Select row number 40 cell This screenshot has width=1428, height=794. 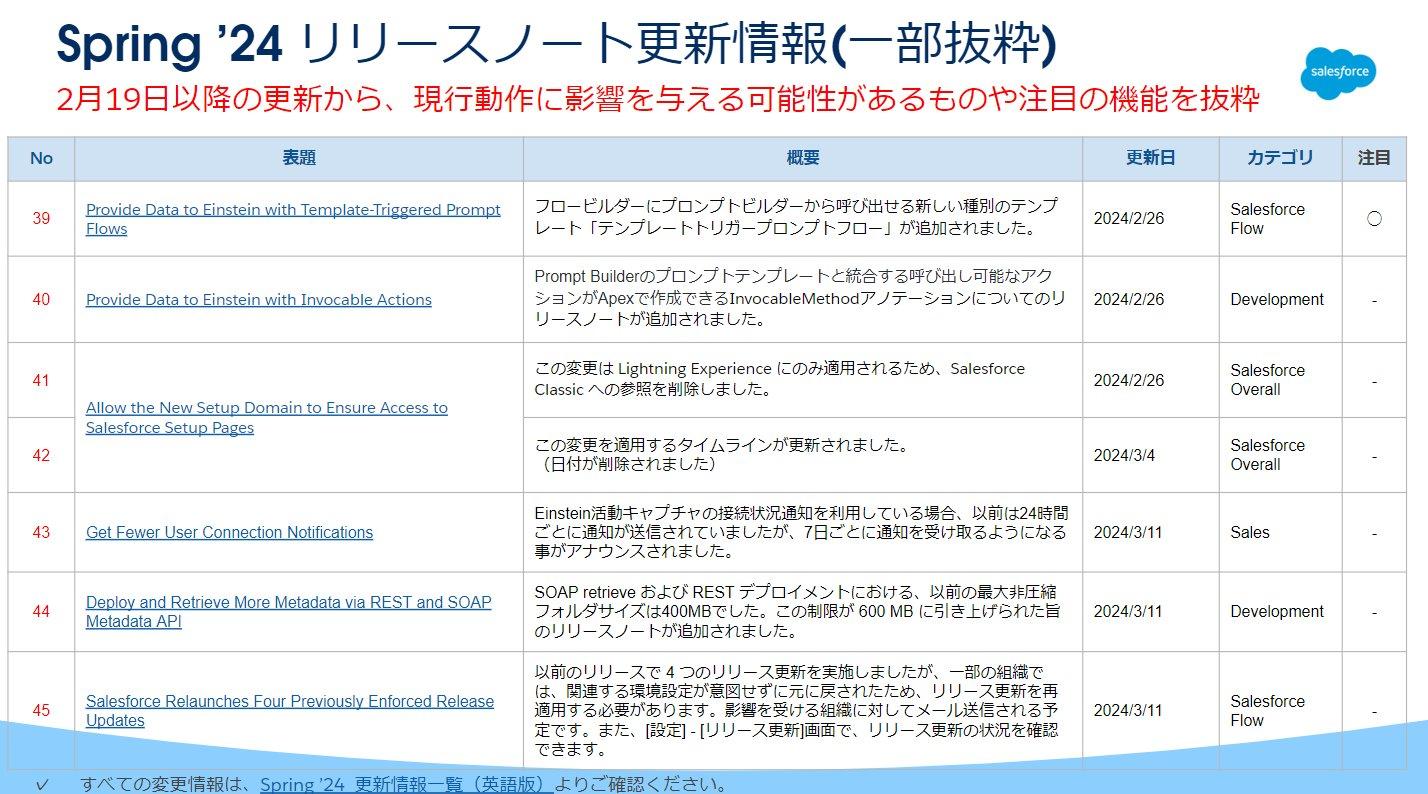[x=41, y=300]
